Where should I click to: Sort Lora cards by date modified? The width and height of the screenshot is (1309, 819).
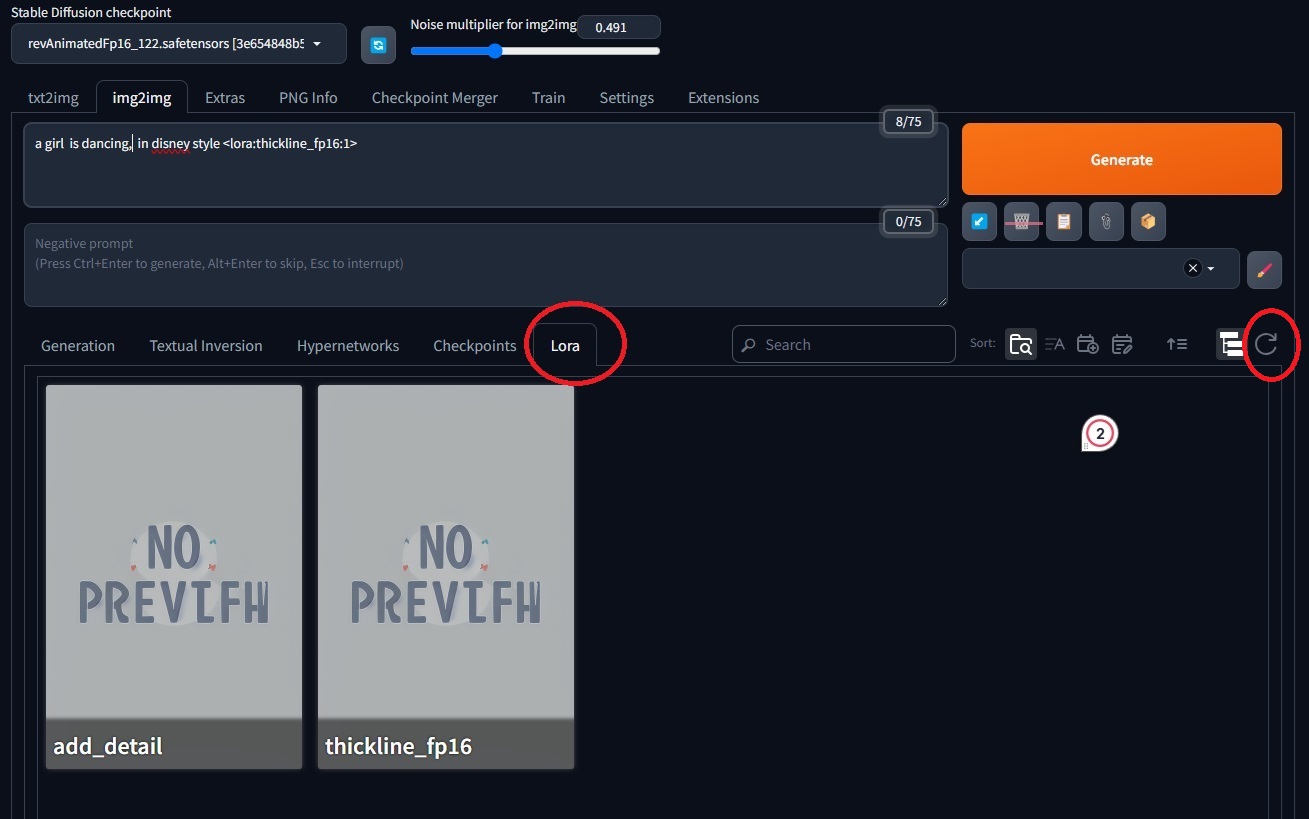point(1122,345)
